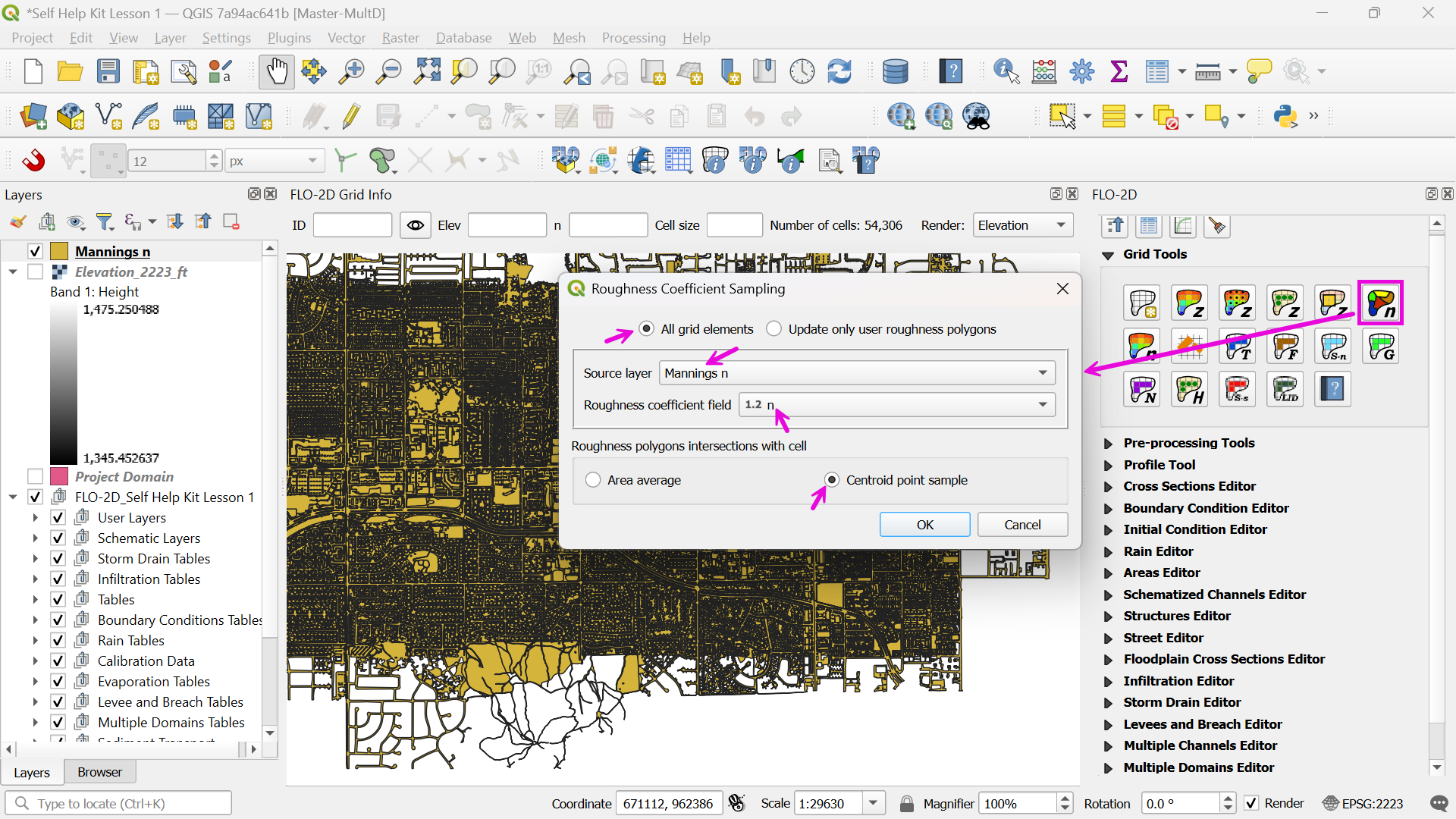Viewport: 1456px width, 819px height.
Task: Click the highlighted Manning's n sampling grid tool
Action: tap(1380, 303)
